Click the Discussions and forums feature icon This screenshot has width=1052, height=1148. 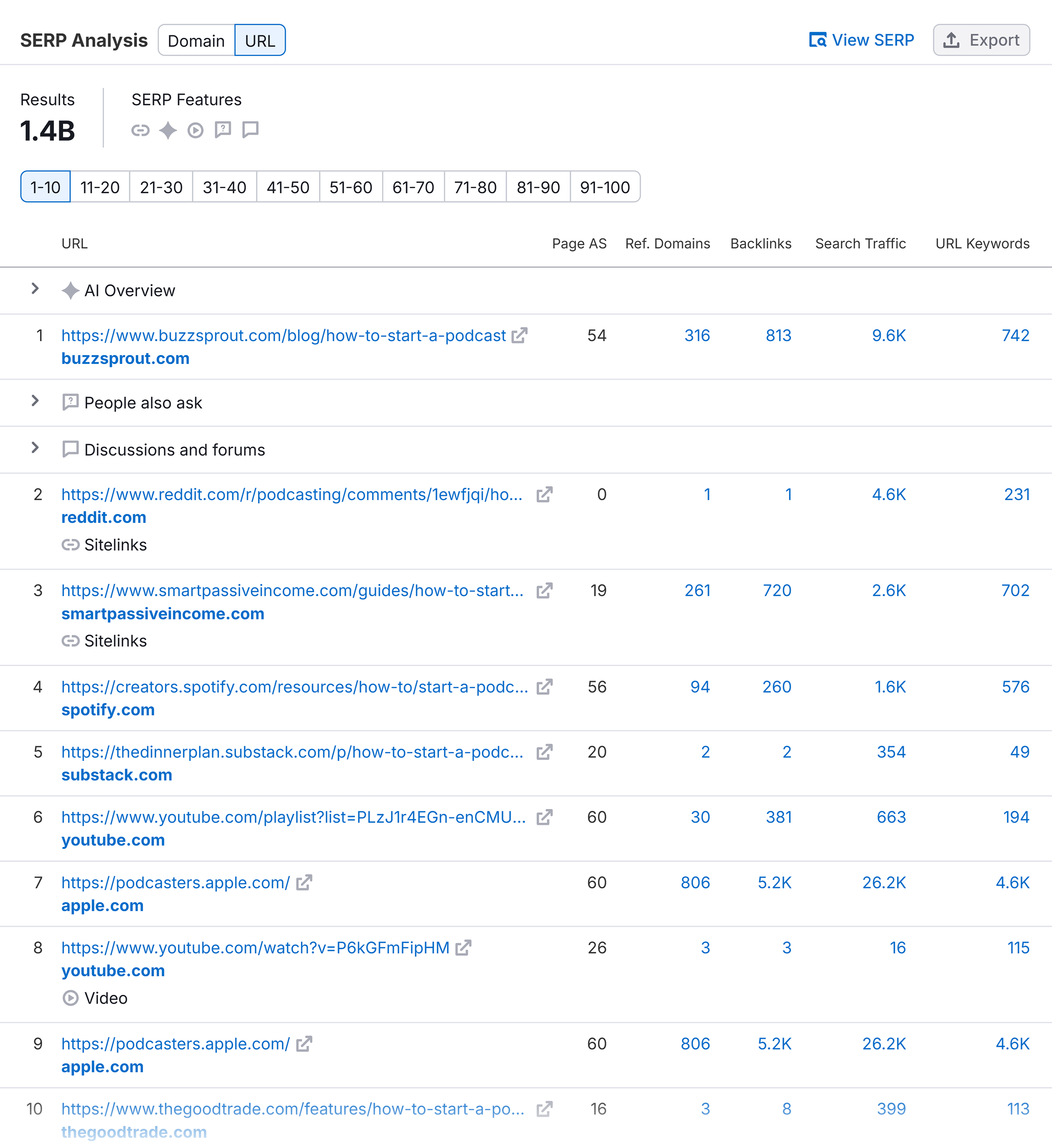tap(251, 130)
